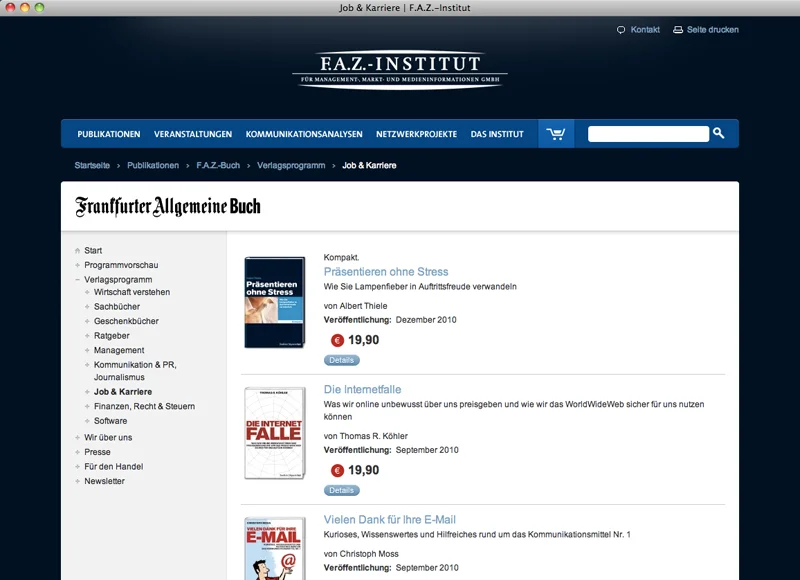The height and width of the screenshot is (580, 800).
Task: Click the F.A.Z.-Institut logo
Action: (x=400, y=70)
